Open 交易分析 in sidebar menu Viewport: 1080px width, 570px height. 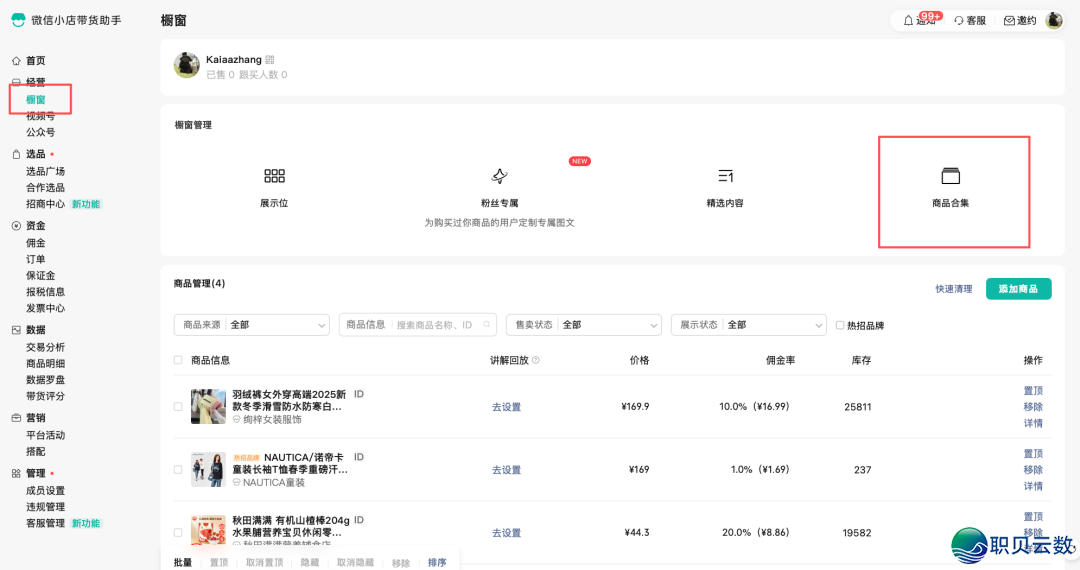pos(45,347)
